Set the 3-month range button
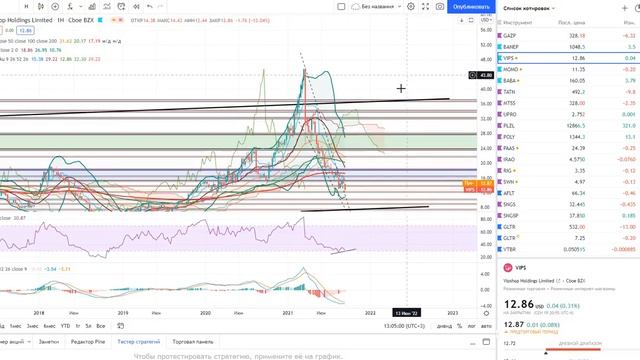 (32, 326)
